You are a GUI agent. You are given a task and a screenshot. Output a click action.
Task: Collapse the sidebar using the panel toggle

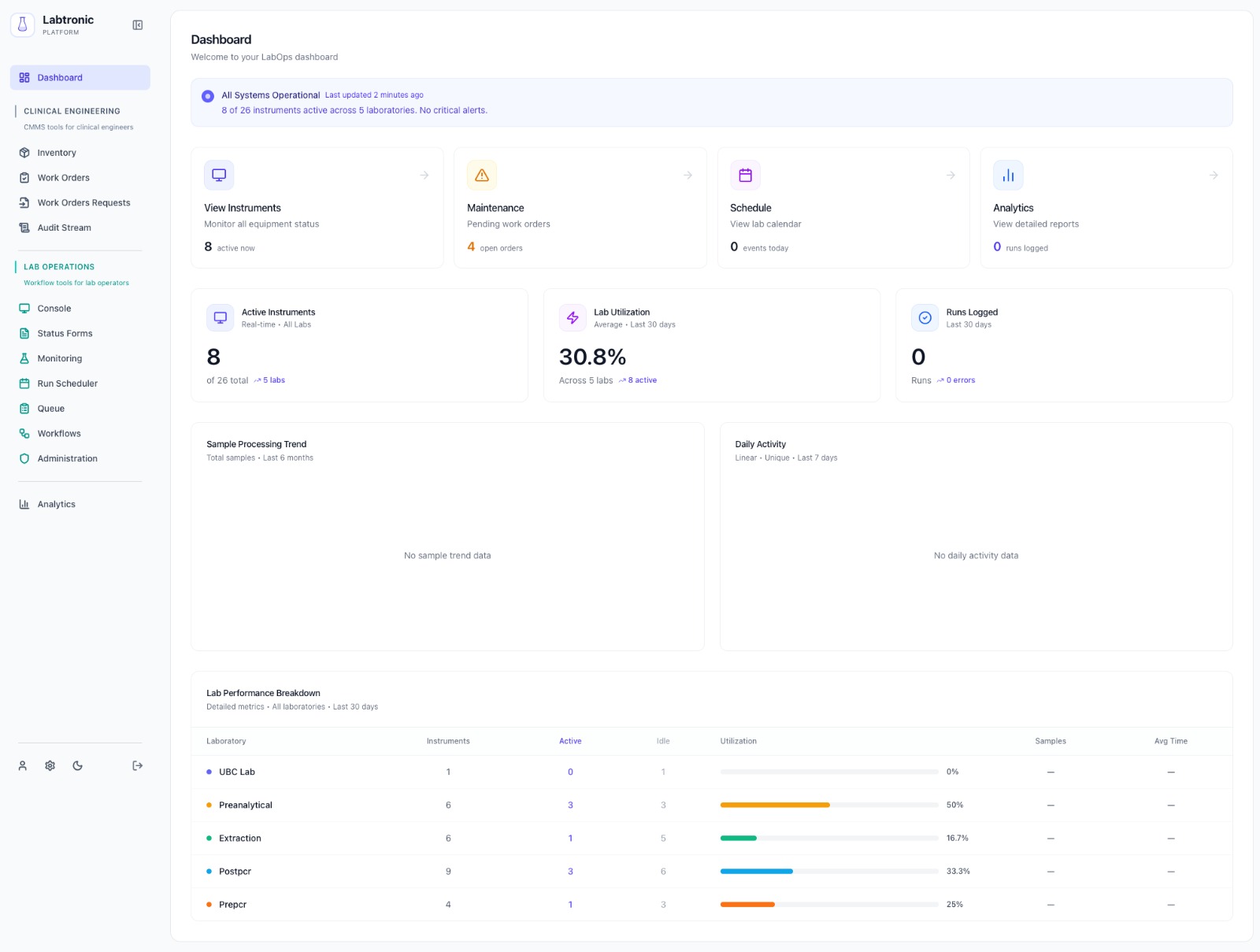[138, 25]
